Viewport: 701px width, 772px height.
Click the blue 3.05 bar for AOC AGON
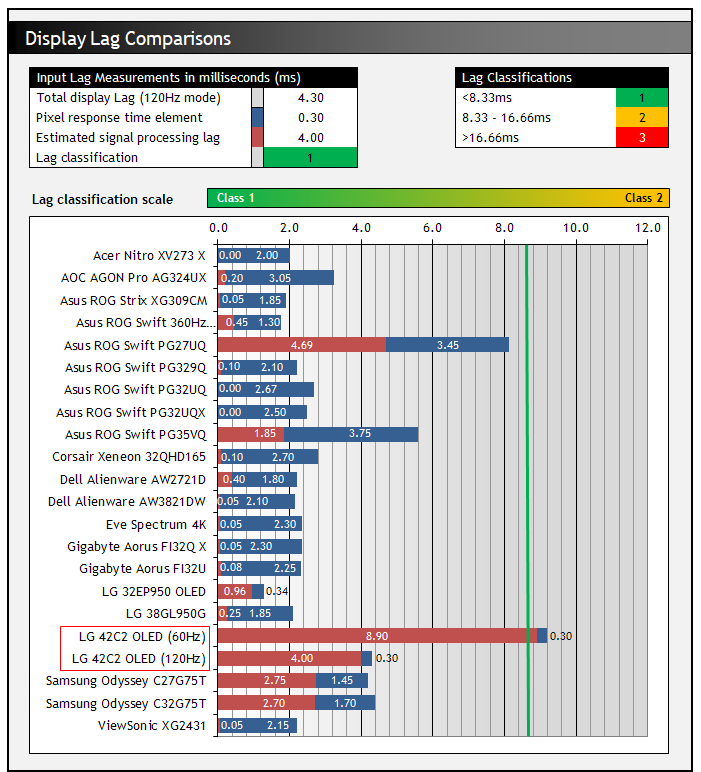point(281,278)
